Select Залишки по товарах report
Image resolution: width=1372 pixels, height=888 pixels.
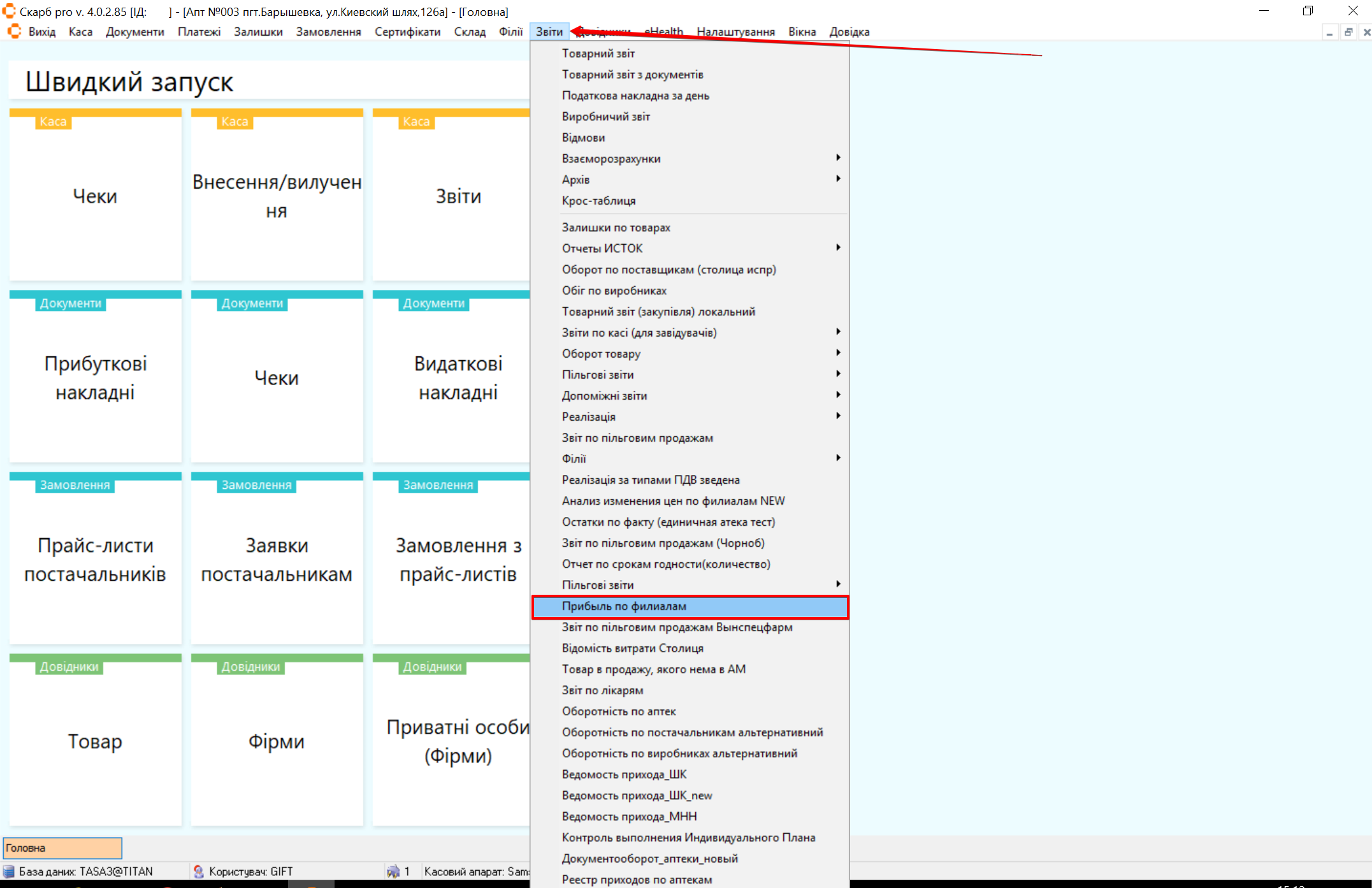tap(616, 228)
